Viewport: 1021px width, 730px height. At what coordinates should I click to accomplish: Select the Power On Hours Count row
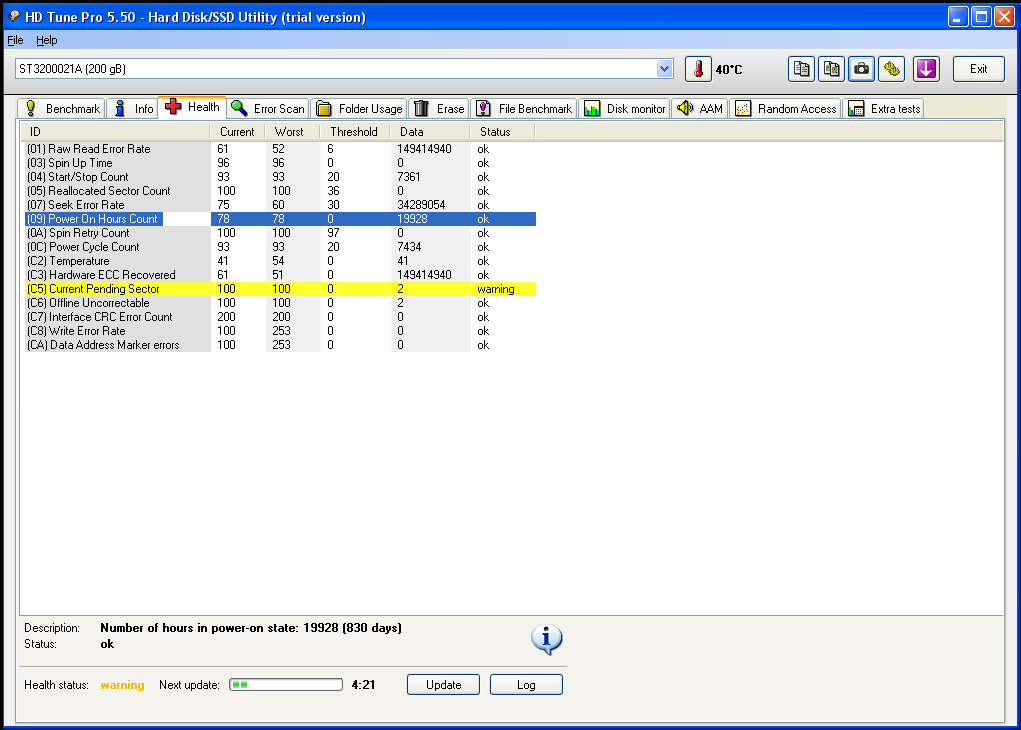tap(280, 219)
